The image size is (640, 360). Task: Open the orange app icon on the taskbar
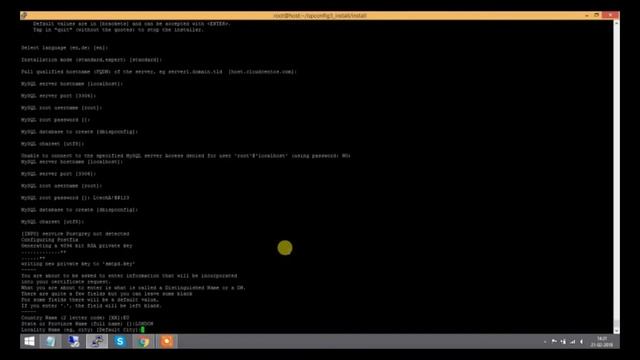click(x=167, y=341)
